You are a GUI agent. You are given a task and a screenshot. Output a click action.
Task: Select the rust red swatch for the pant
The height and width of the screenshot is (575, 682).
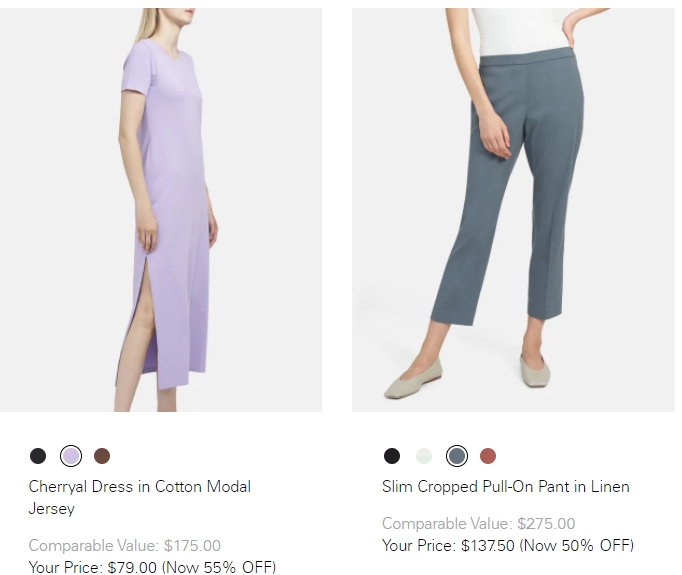(488, 456)
